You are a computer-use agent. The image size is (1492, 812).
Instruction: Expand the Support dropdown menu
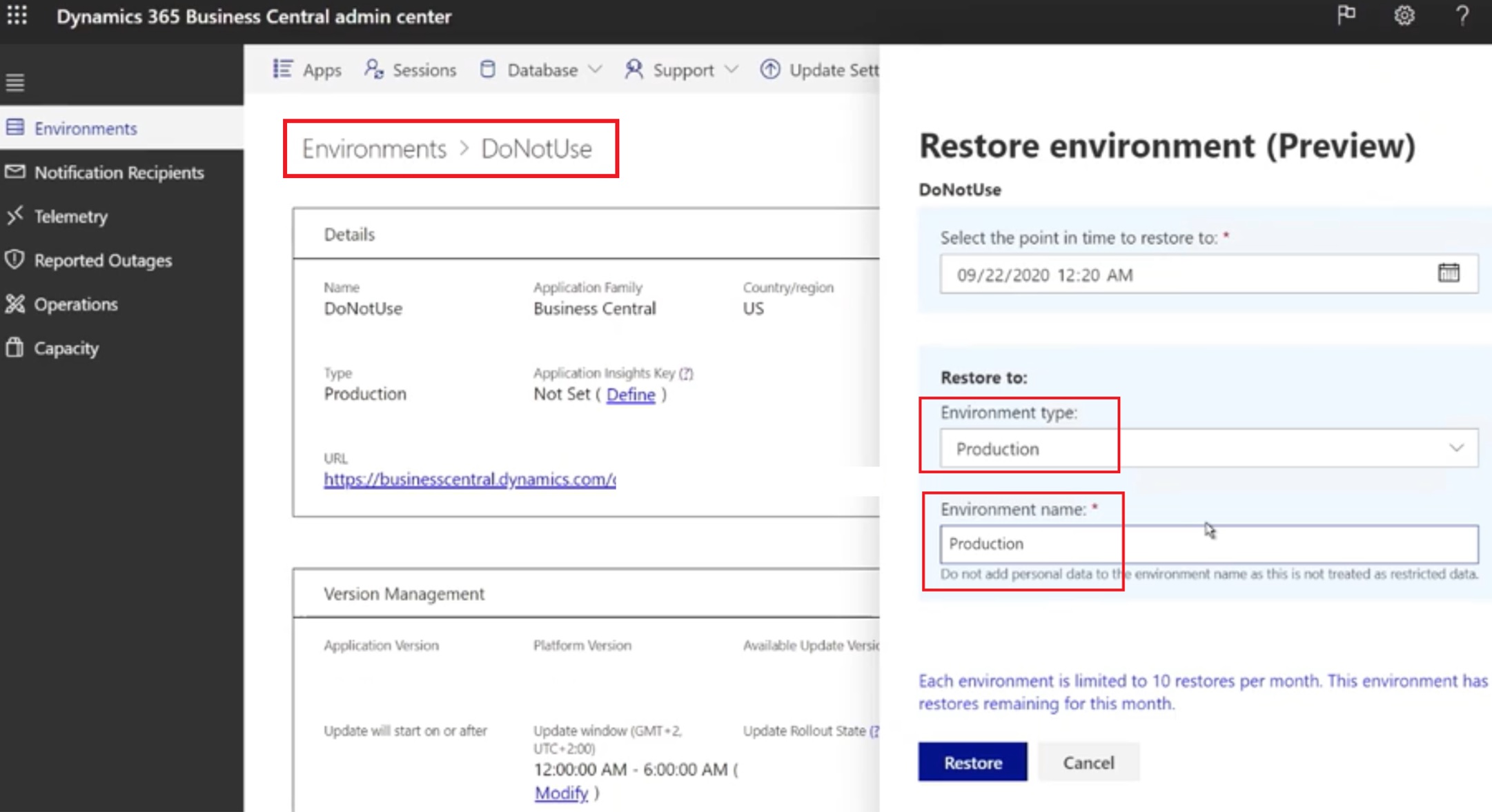pos(682,70)
